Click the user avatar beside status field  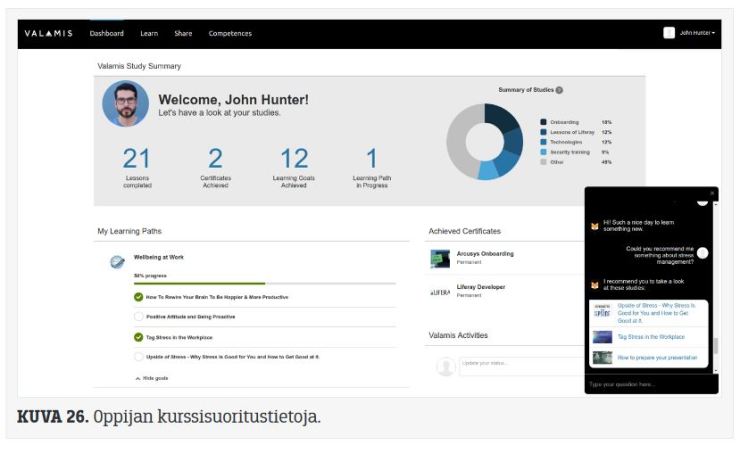[446, 366]
